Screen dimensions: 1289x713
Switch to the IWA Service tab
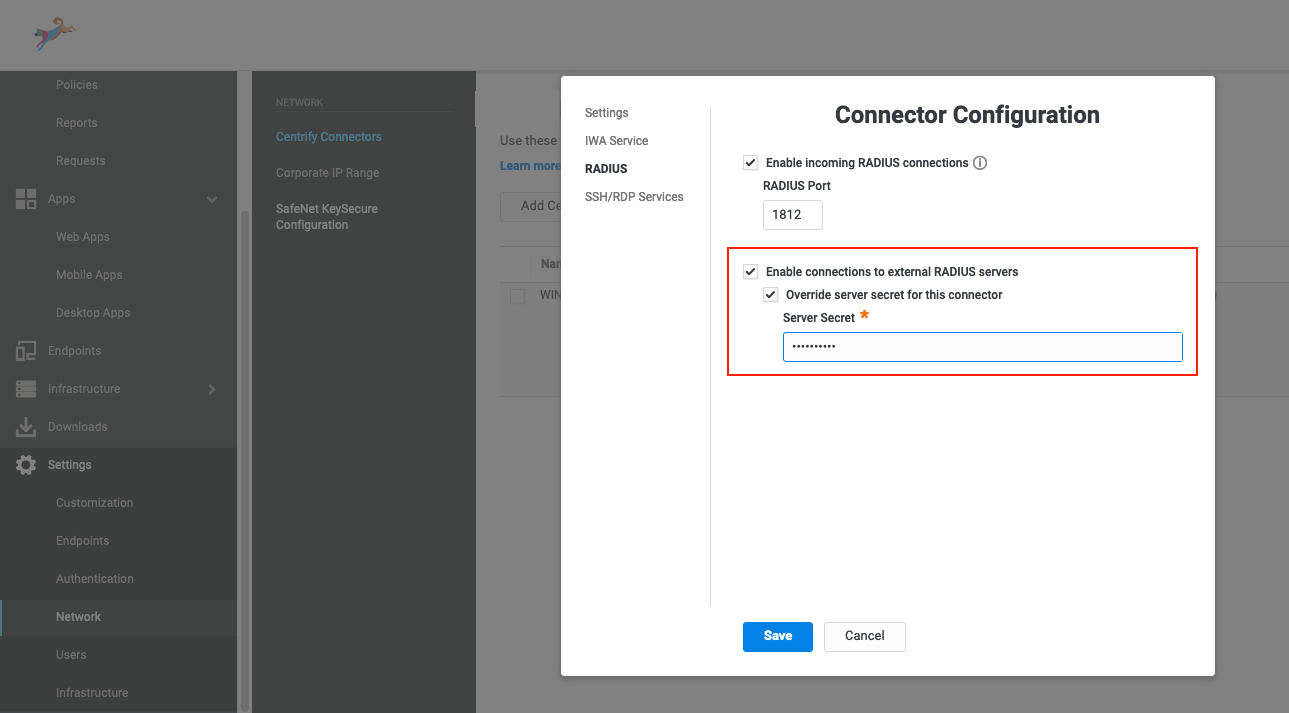coord(616,140)
